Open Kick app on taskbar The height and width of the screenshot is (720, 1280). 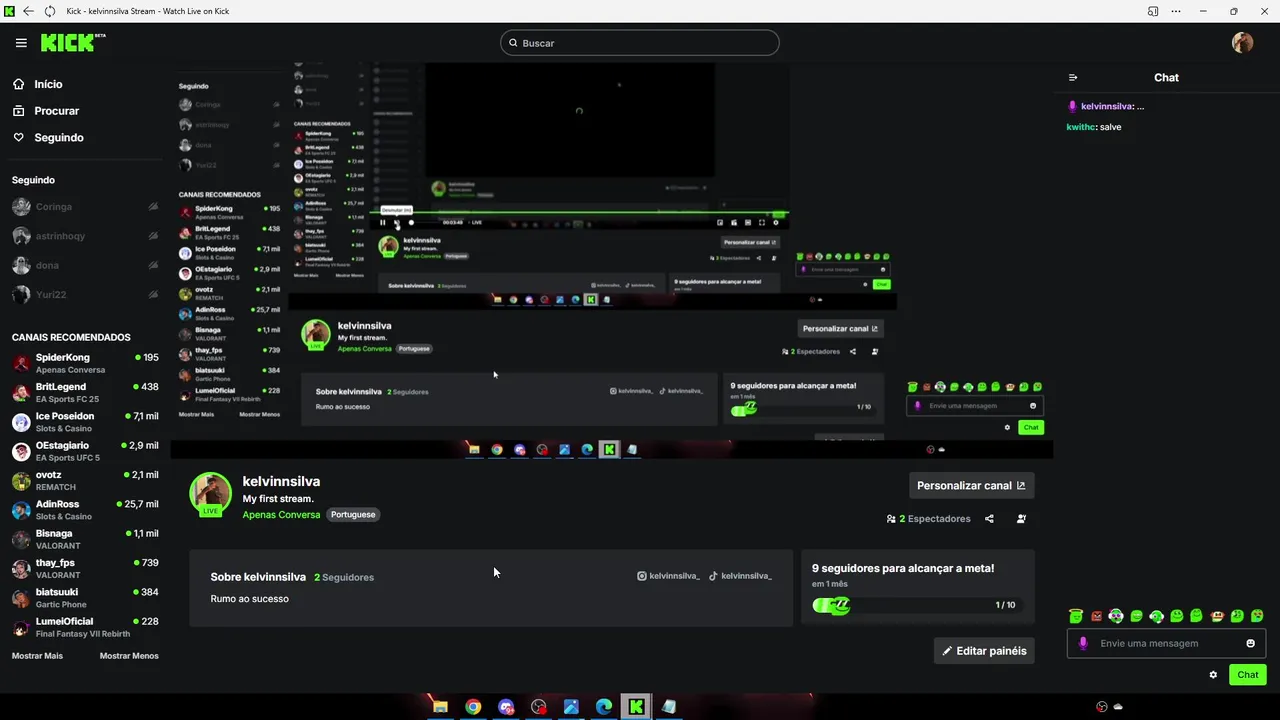(x=636, y=707)
